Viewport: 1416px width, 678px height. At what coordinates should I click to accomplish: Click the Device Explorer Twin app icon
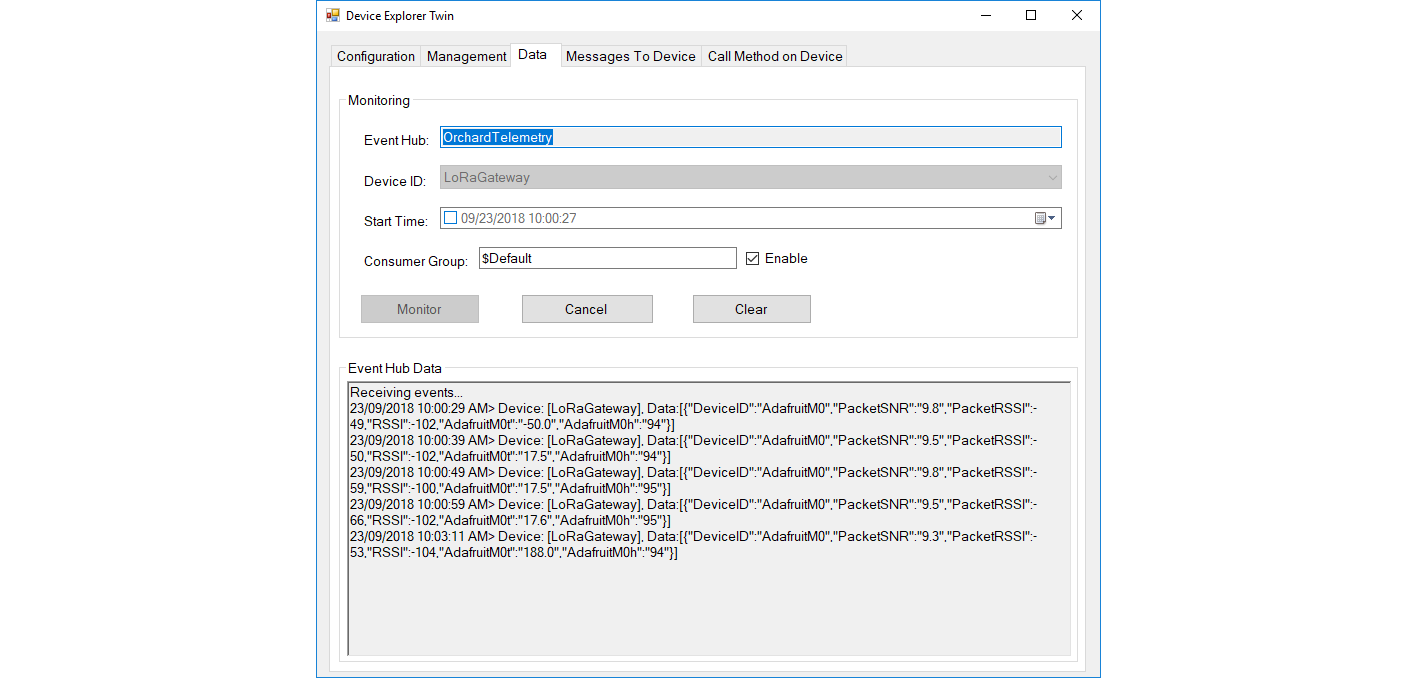(x=333, y=16)
